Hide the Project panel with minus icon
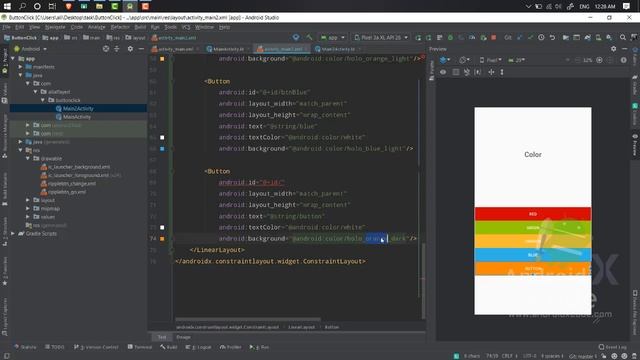Screen dimensions: 640x360 (x=141, y=49)
